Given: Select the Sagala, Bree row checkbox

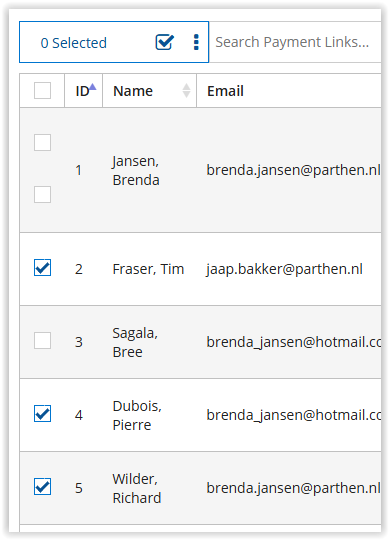Looking at the screenshot, I should [x=42, y=341].
